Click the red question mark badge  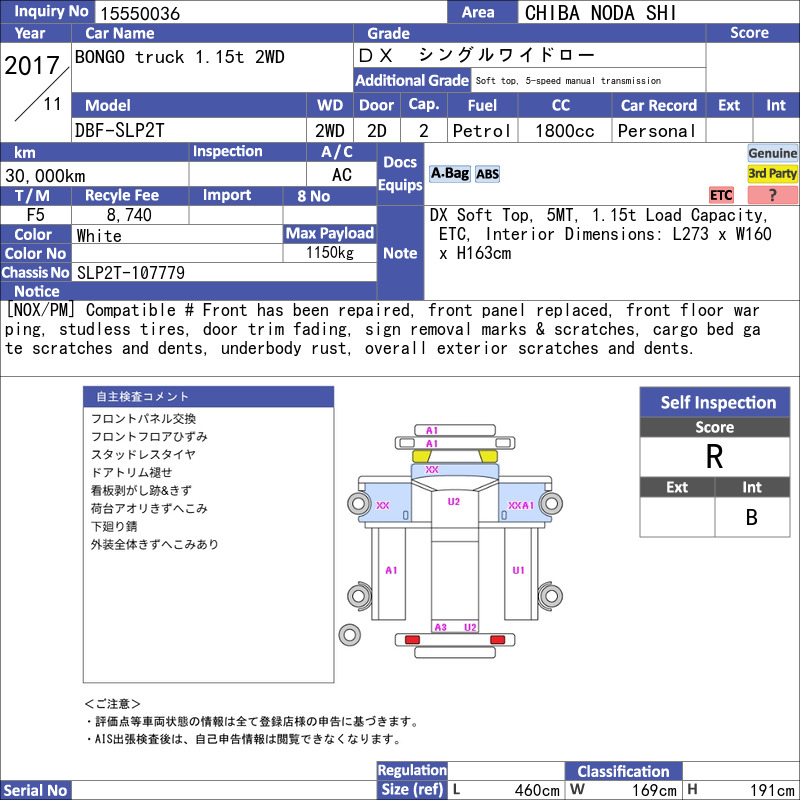[x=772, y=195]
